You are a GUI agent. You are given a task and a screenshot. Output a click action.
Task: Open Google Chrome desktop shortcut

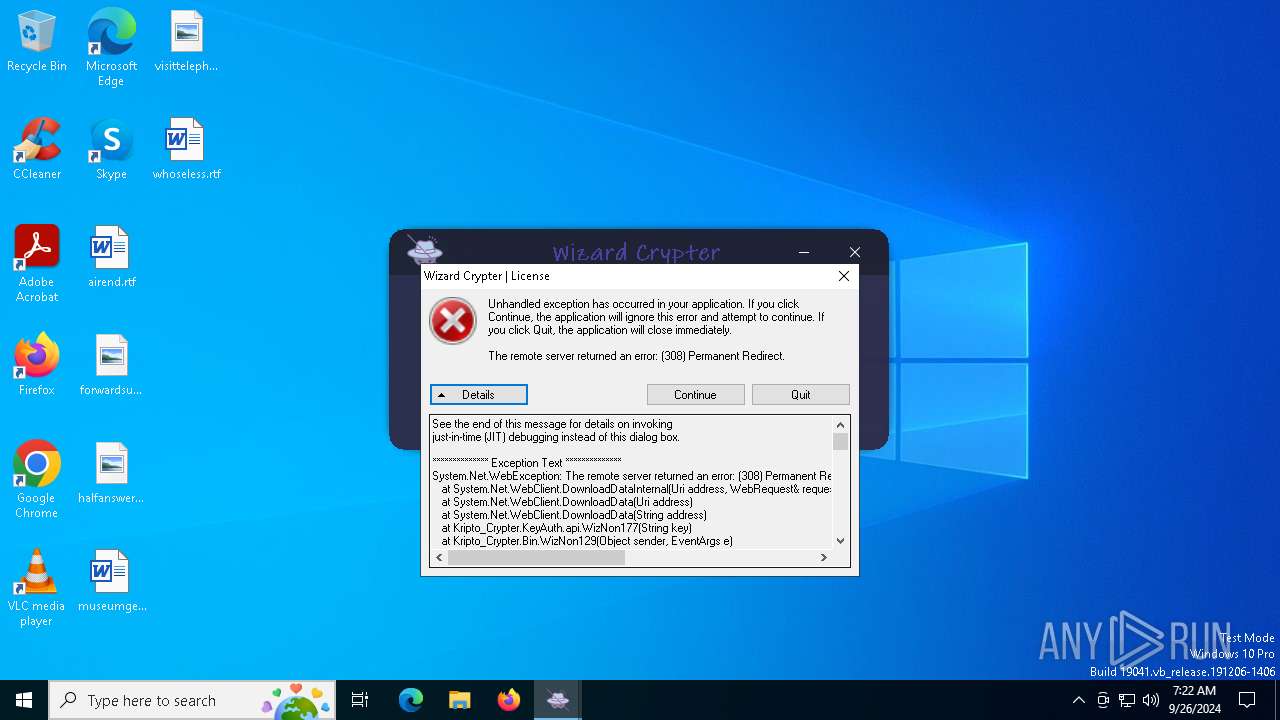[x=37, y=480]
